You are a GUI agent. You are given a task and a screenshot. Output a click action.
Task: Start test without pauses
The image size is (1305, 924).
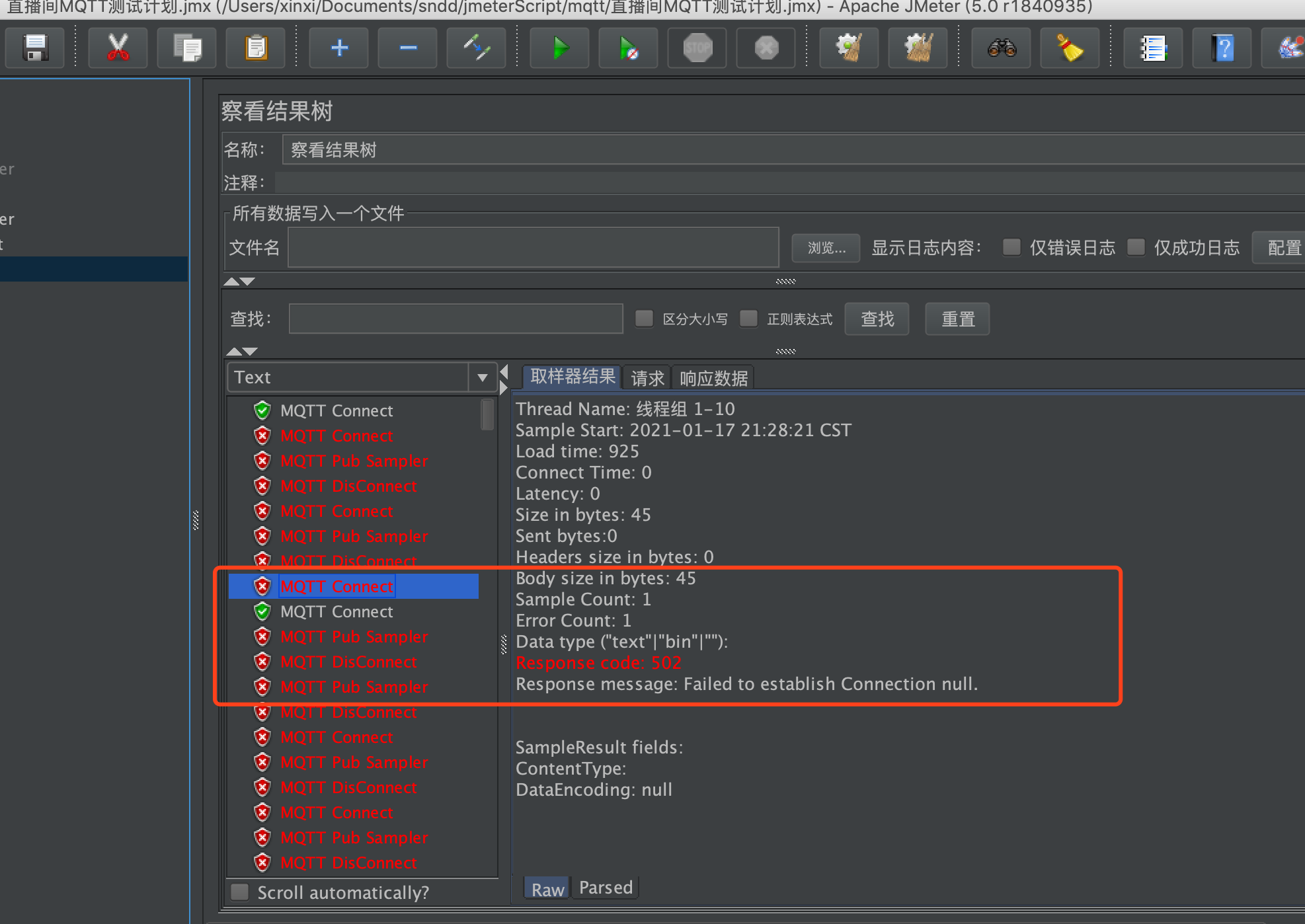pos(627,47)
